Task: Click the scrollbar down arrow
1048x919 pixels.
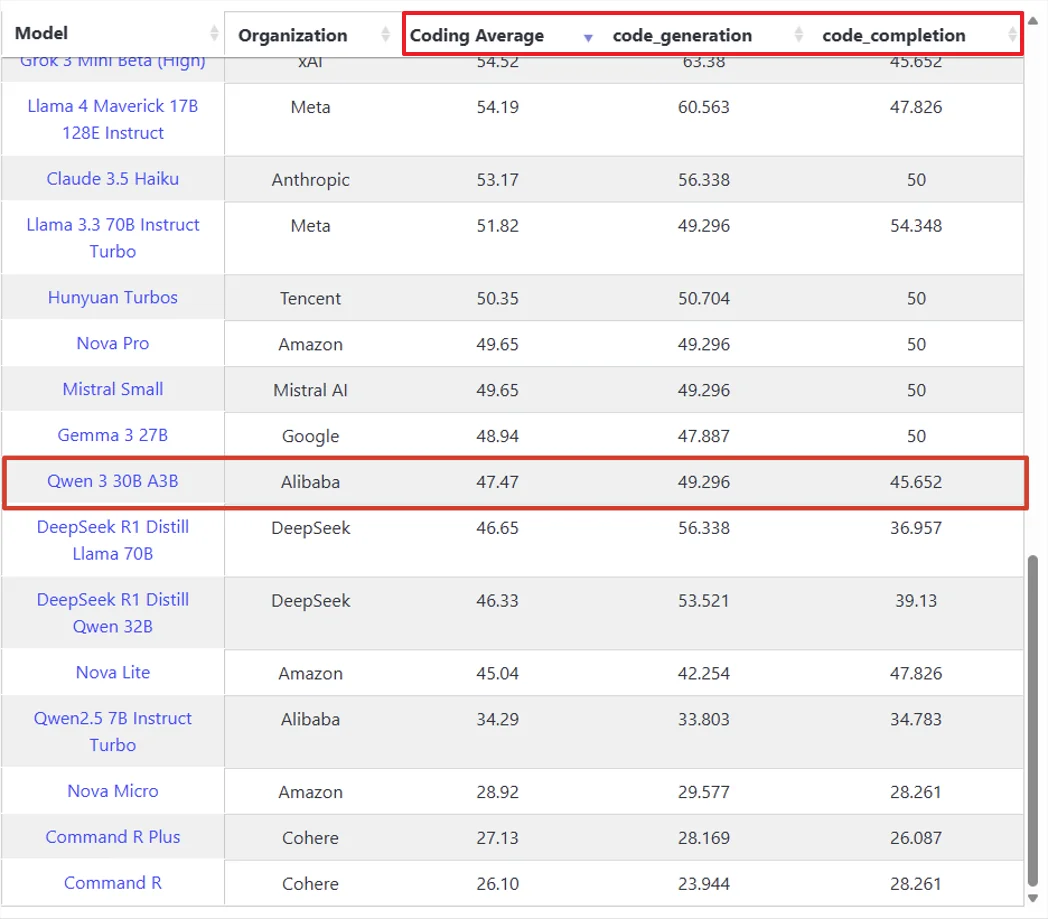Action: (1033, 898)
